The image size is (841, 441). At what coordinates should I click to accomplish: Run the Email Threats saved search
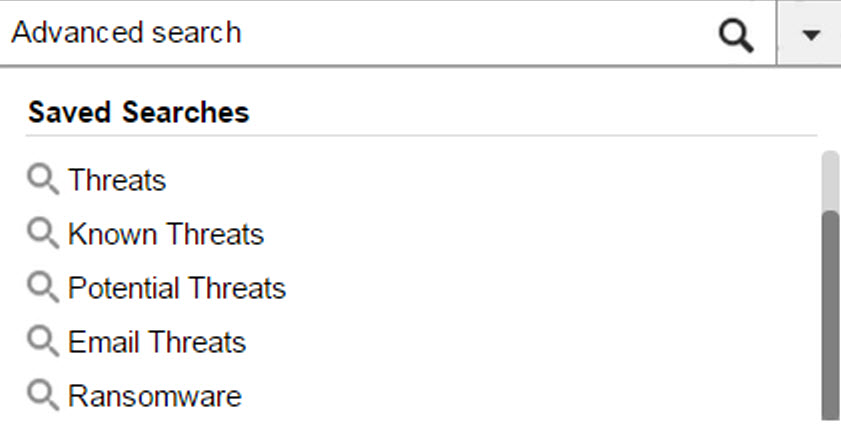pyautogui.click(x=157, y=343)
